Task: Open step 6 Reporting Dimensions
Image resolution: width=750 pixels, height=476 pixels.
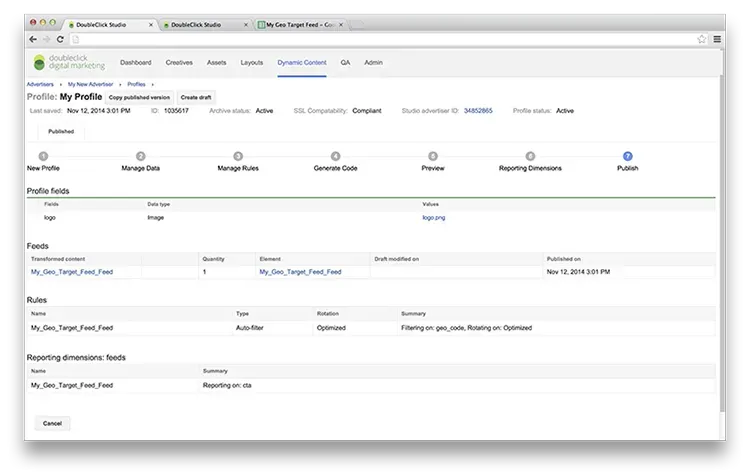Action: [530, 157]
